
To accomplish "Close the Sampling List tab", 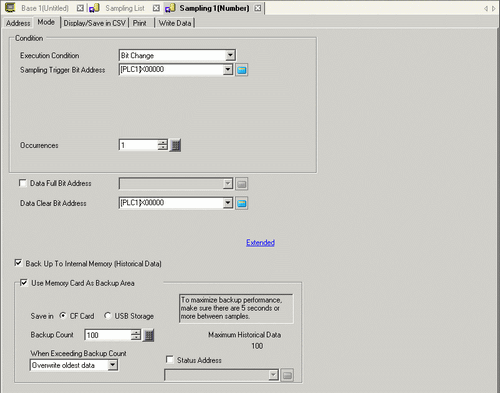I will click(156, 8).
